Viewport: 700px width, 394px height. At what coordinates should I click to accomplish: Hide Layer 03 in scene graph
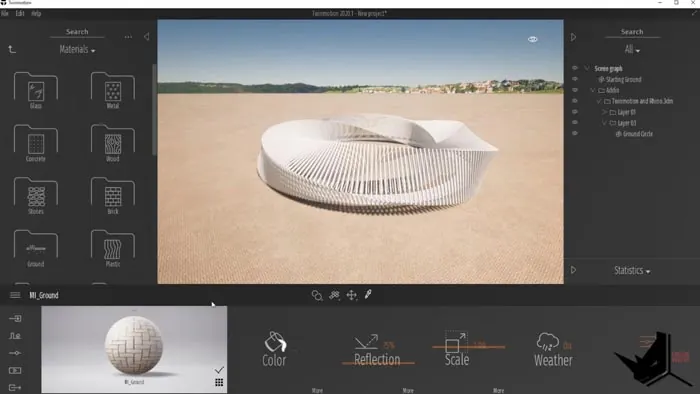point(575,122)
